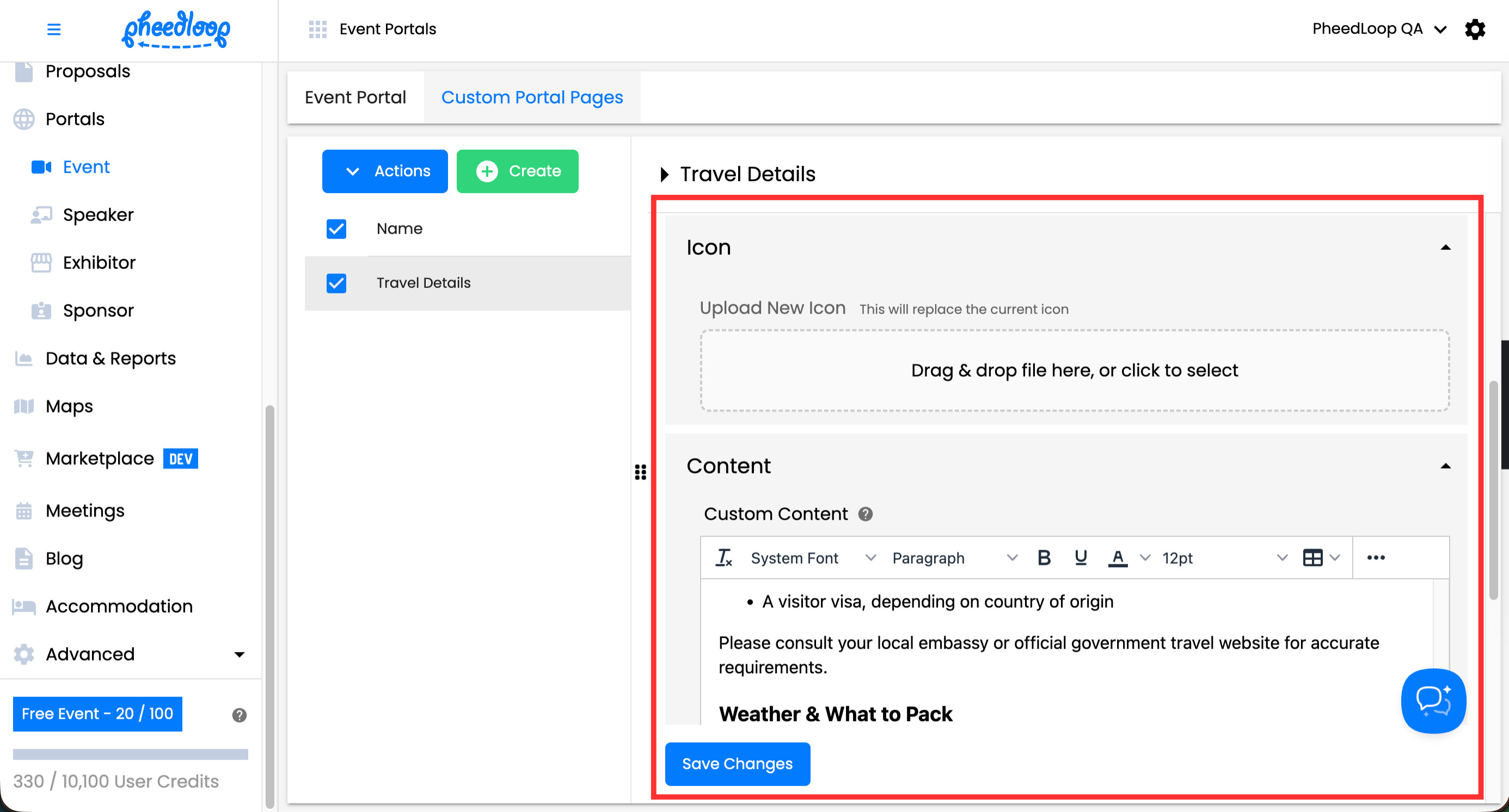The image size is (1509, 812).
Task: Toggle underline formatting in editor
Action: (1081, 557)
